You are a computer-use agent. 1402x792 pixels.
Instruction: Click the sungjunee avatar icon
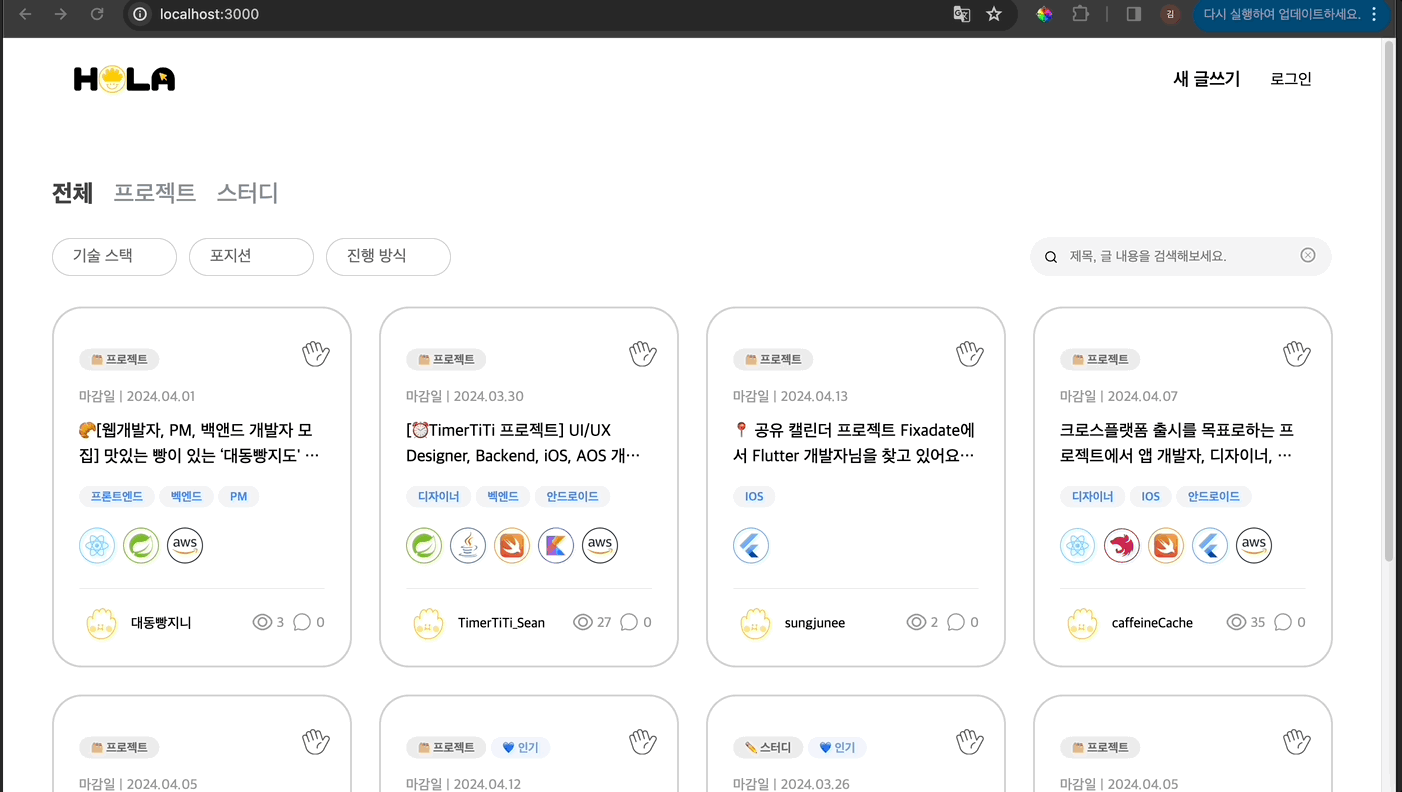(x=756, y=623)
